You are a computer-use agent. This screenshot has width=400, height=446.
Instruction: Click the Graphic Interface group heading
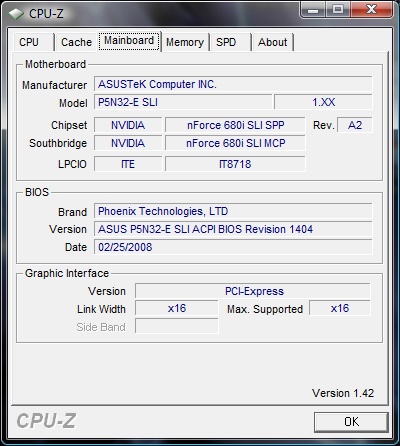[67, 273]
